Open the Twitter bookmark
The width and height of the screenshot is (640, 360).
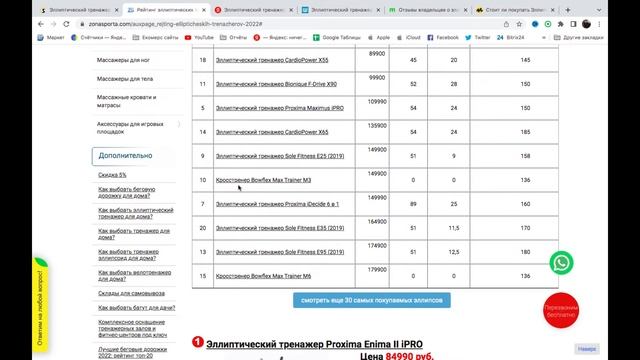[x=478, y=38]
